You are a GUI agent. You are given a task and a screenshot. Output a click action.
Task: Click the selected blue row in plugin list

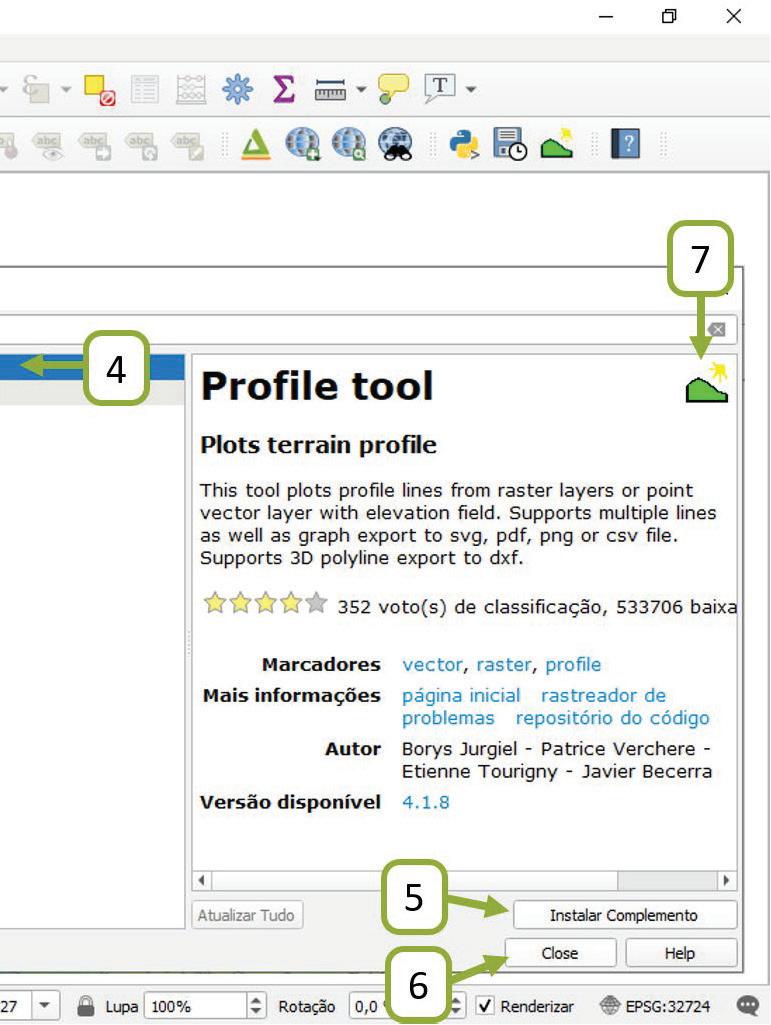92,367
